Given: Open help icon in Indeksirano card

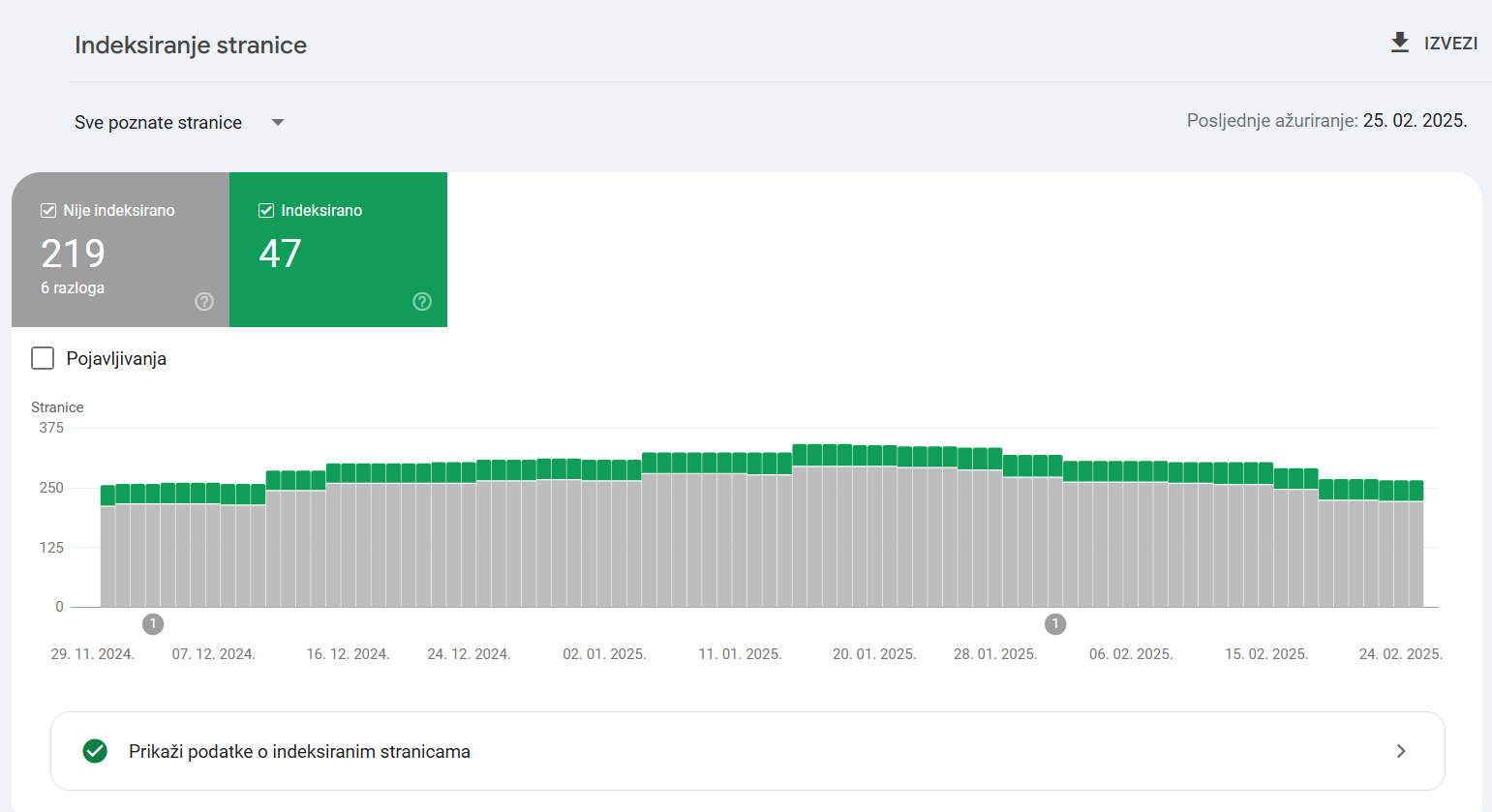Looking at the screenshot, I should coord(422,301).
